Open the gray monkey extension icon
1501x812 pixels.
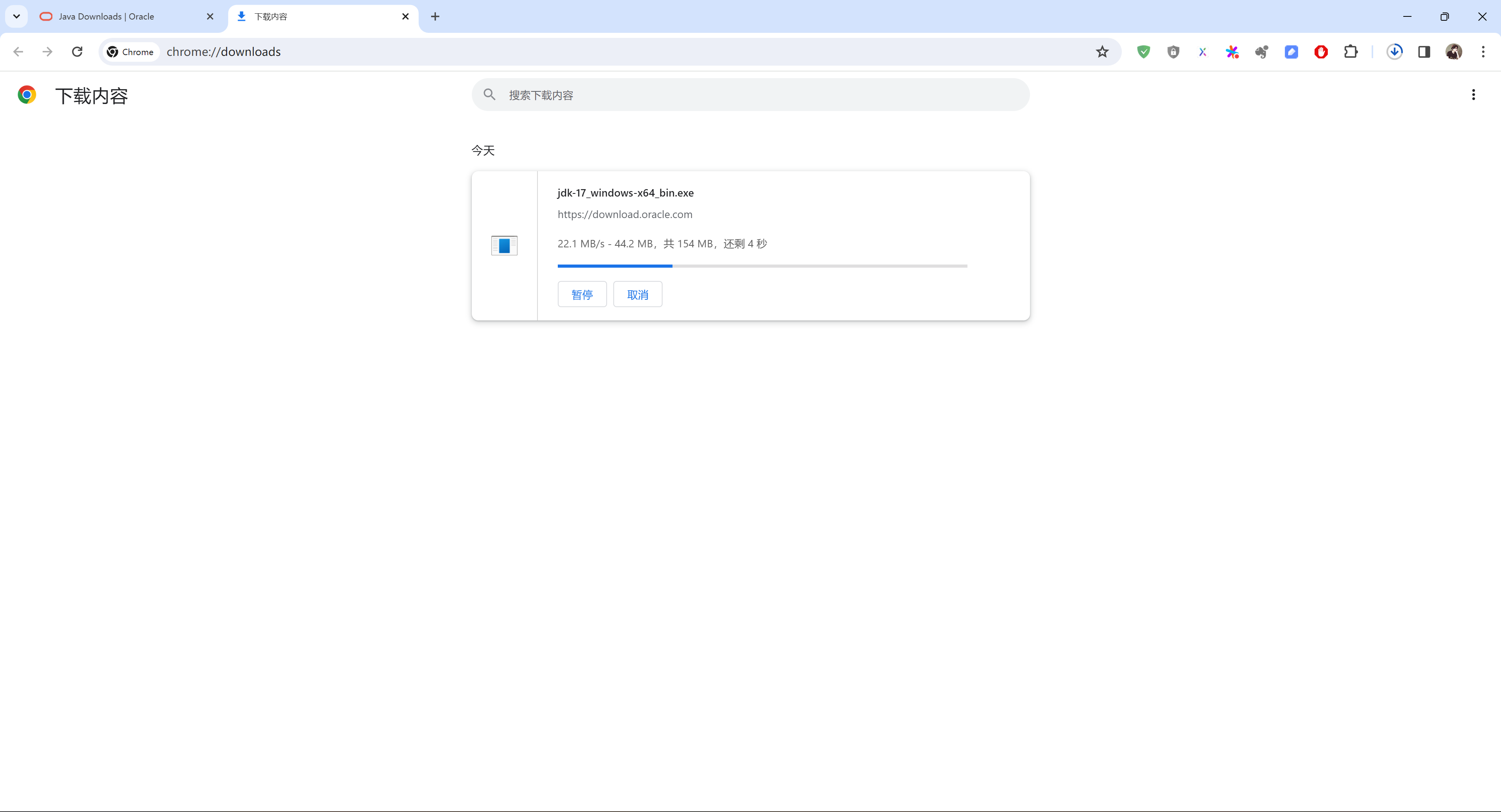[1261, 52]
